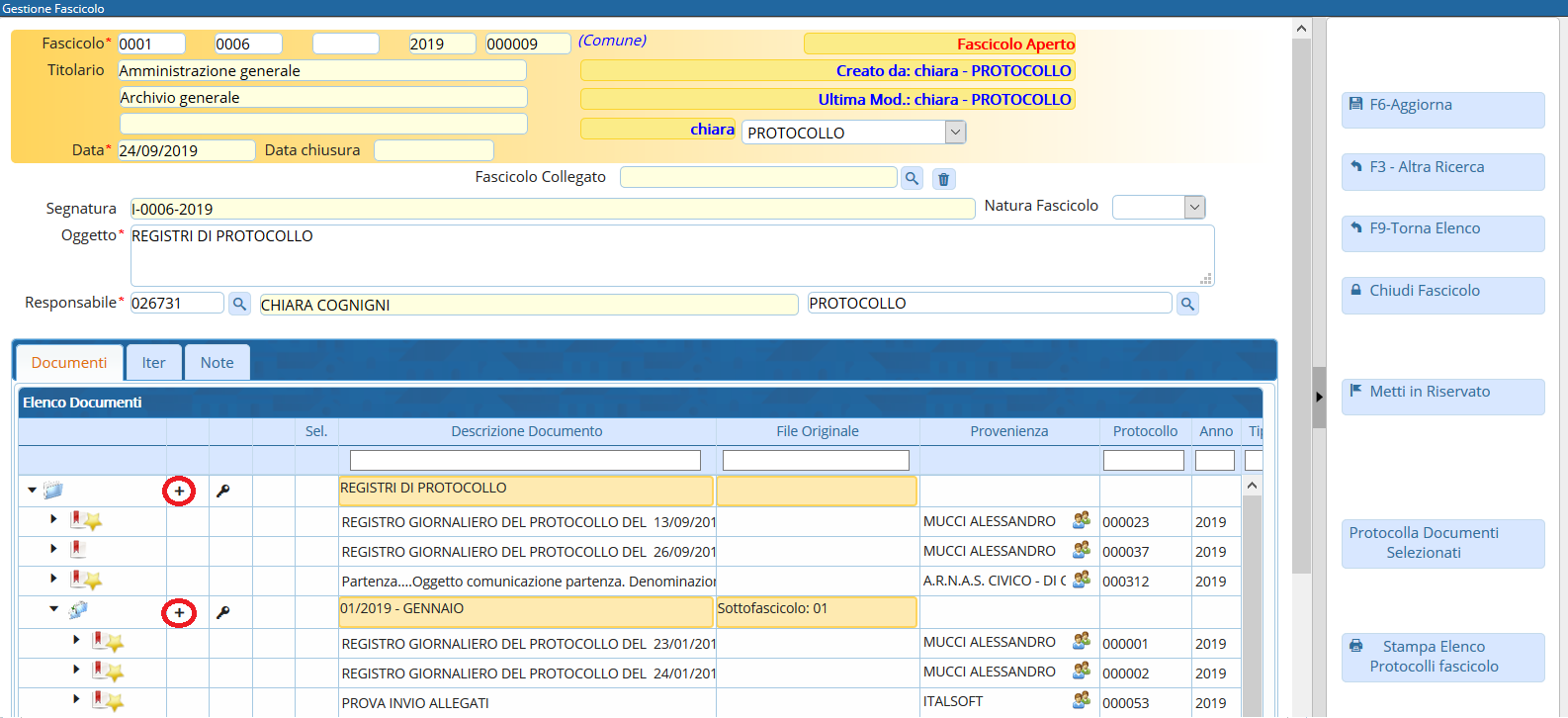This screenshot has height=718, width=1568.
Task: Open the Natura Fascicolo dropdown
Action: coord(1194,207)
